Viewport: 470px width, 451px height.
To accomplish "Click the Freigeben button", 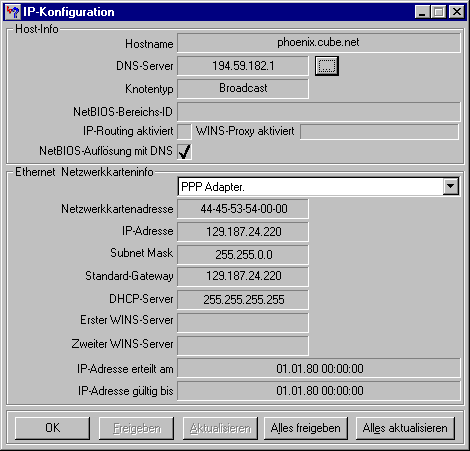I will pos(136,428).
